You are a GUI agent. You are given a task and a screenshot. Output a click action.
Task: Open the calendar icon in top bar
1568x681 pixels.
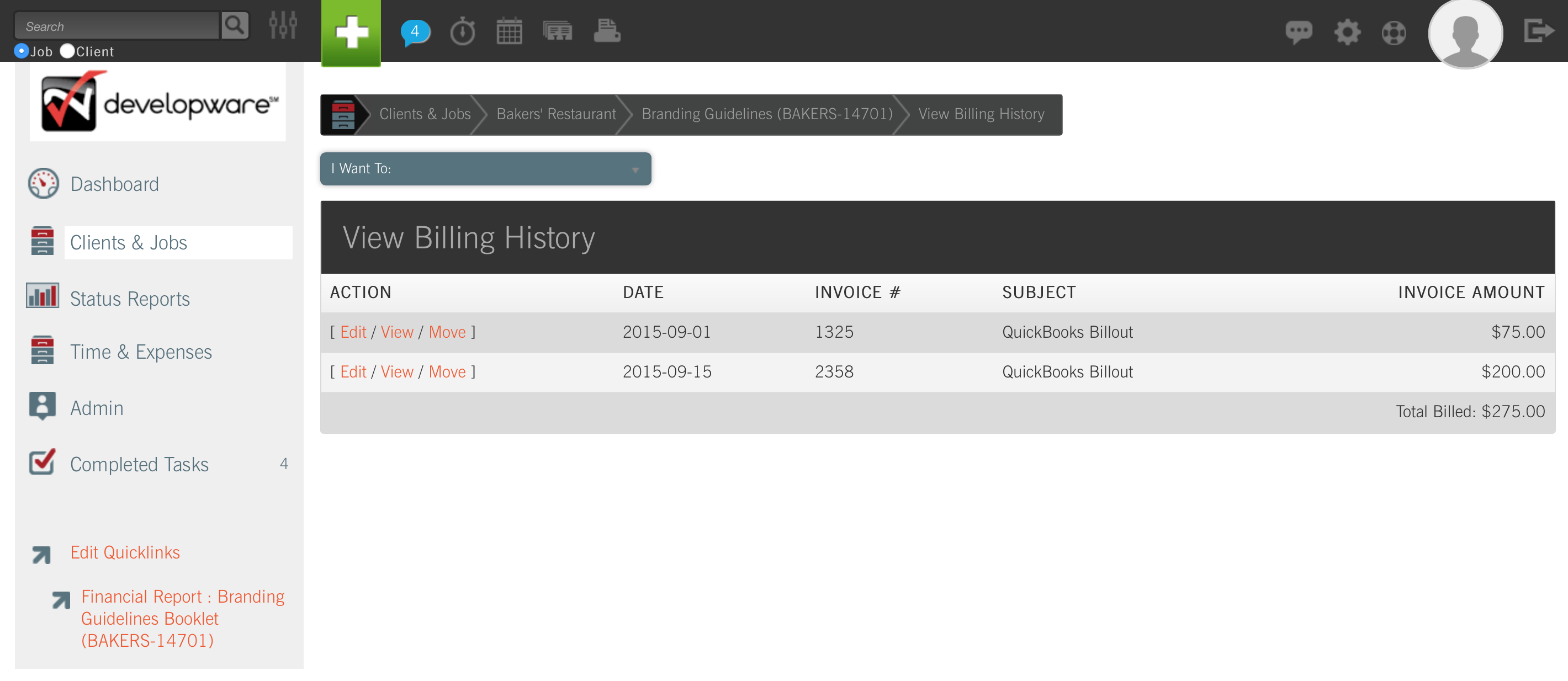[510, 31]
